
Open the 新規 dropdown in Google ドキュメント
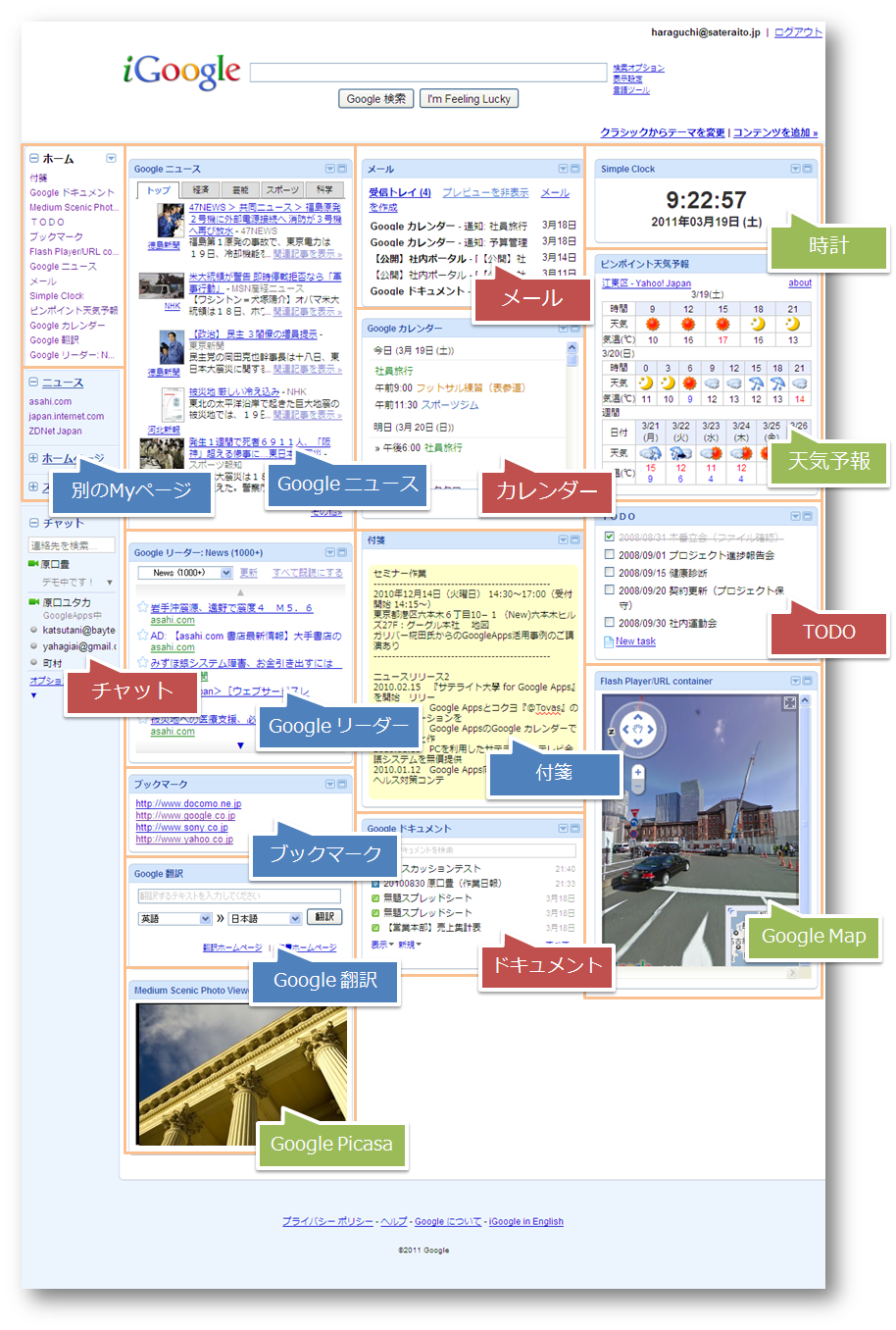tap(410, 945)
